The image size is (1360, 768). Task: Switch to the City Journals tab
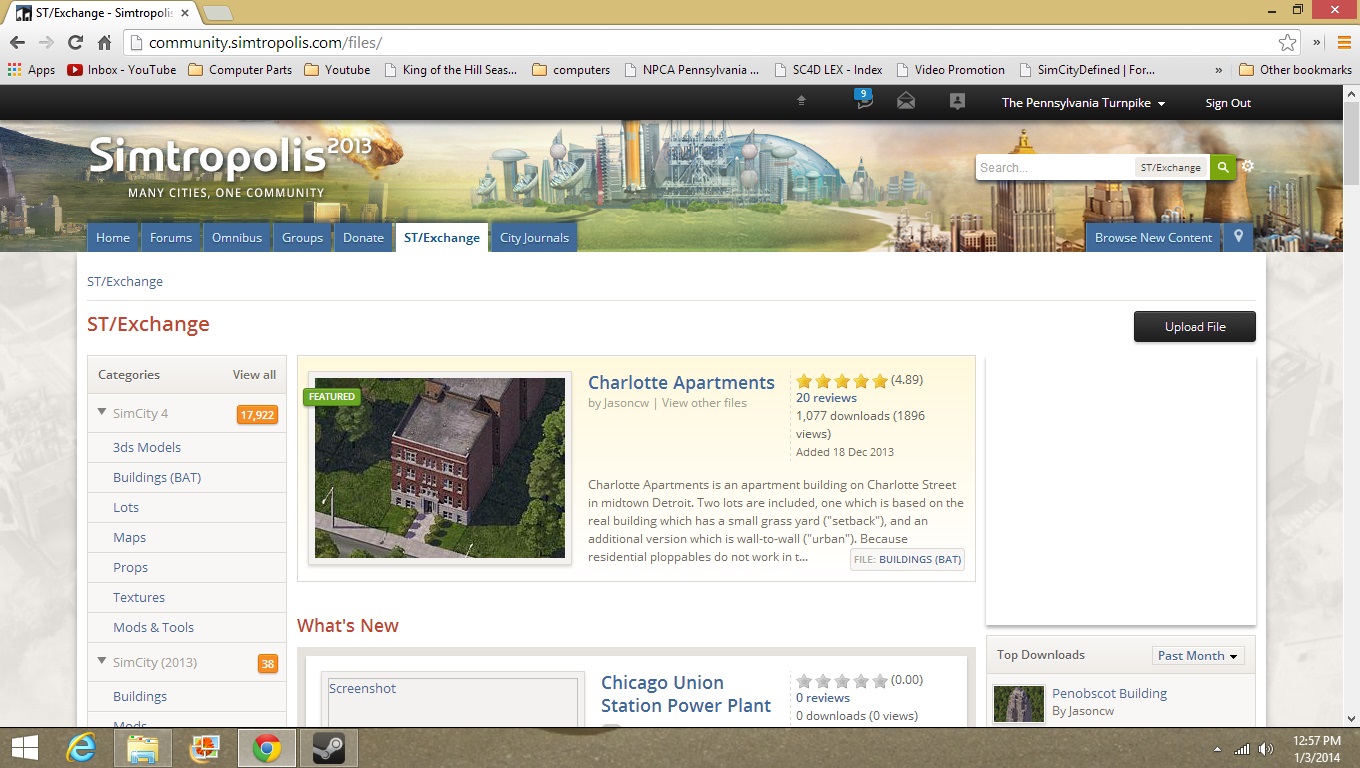[534, 237]
